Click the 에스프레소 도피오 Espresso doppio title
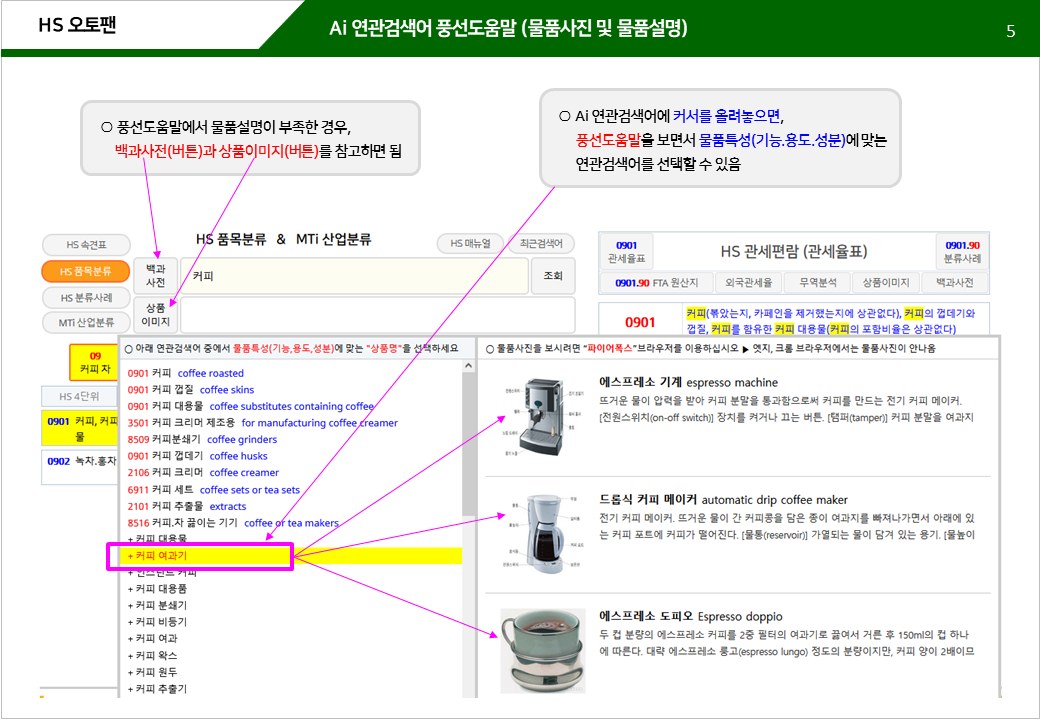Image resolution: width=1040 pixels, height=720 pixels. click(x=690, y=617)
